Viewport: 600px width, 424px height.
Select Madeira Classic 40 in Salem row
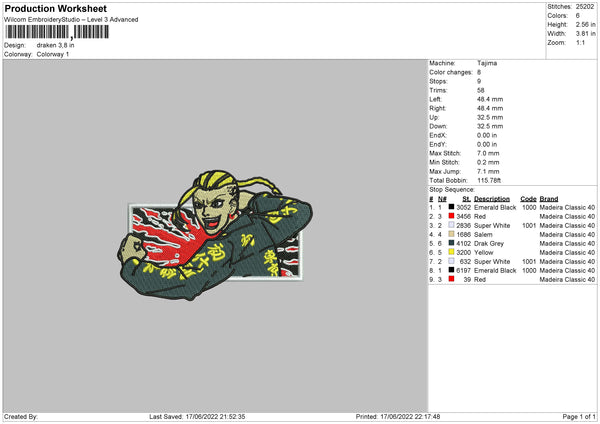(567, 234)
